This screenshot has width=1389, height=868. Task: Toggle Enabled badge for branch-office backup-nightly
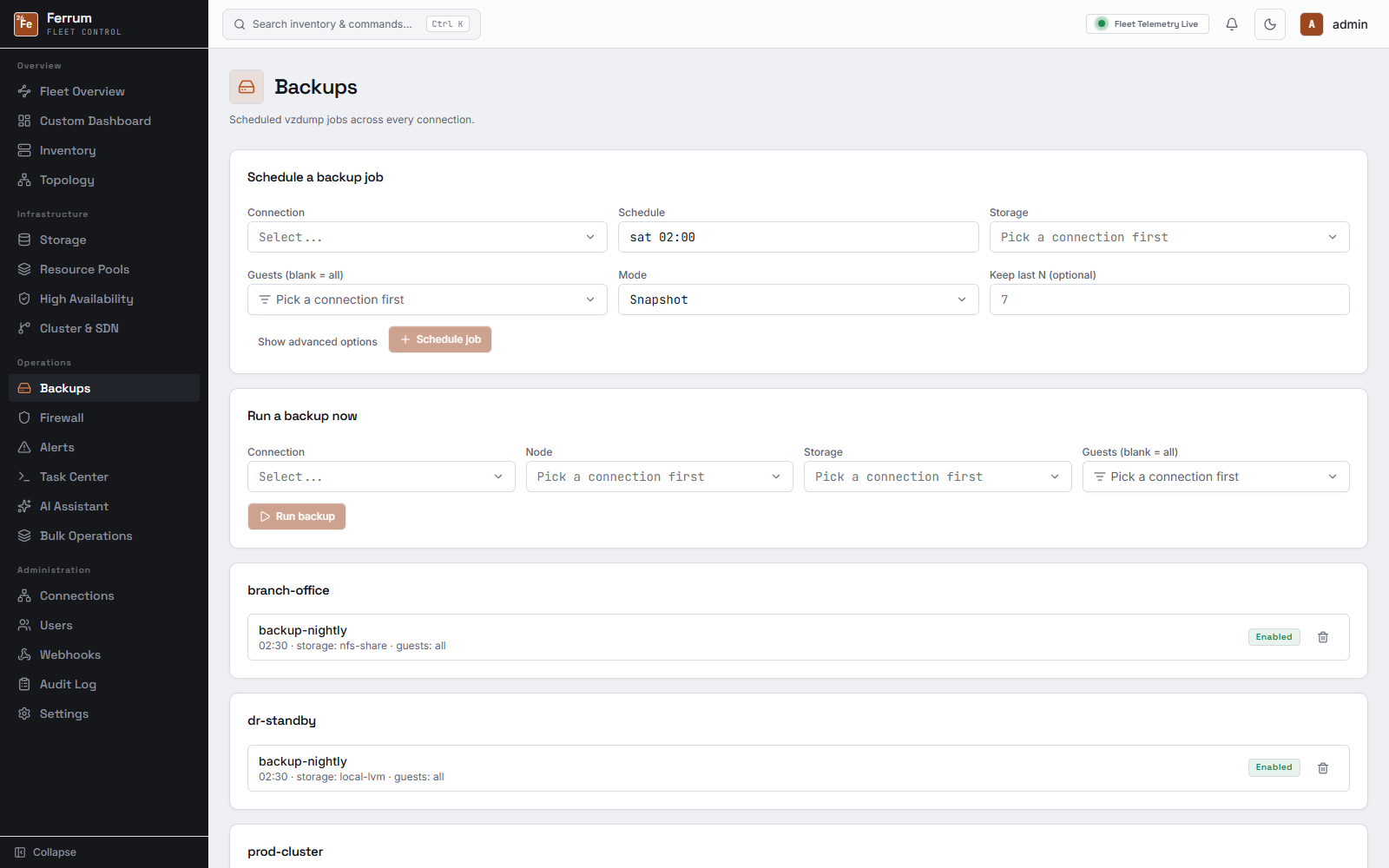point(1274,637)
